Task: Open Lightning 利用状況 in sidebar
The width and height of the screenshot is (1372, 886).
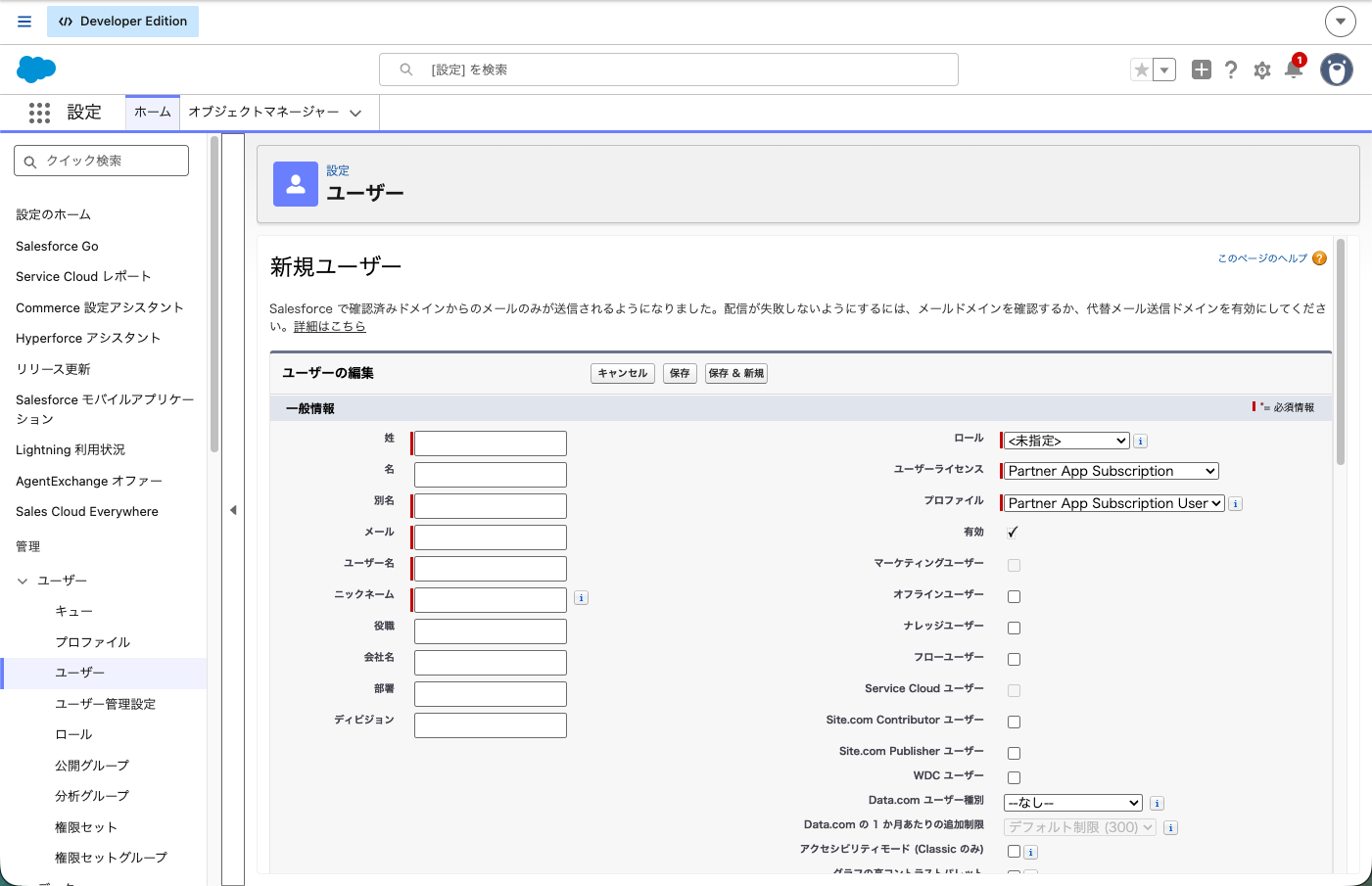Action: click(x=71, y=449)
